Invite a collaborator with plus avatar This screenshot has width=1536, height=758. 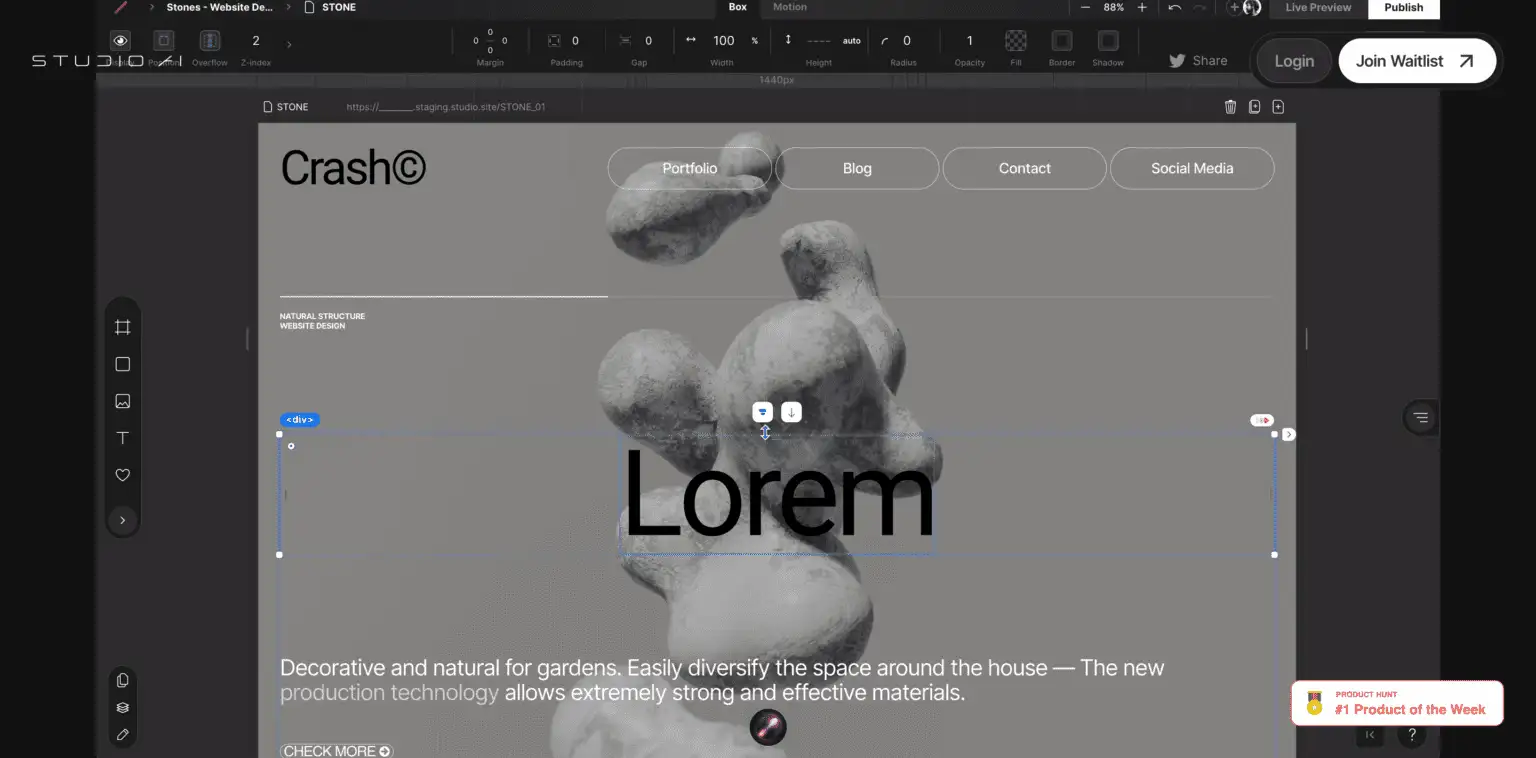pyautogui.click(x=1234, y=7)
